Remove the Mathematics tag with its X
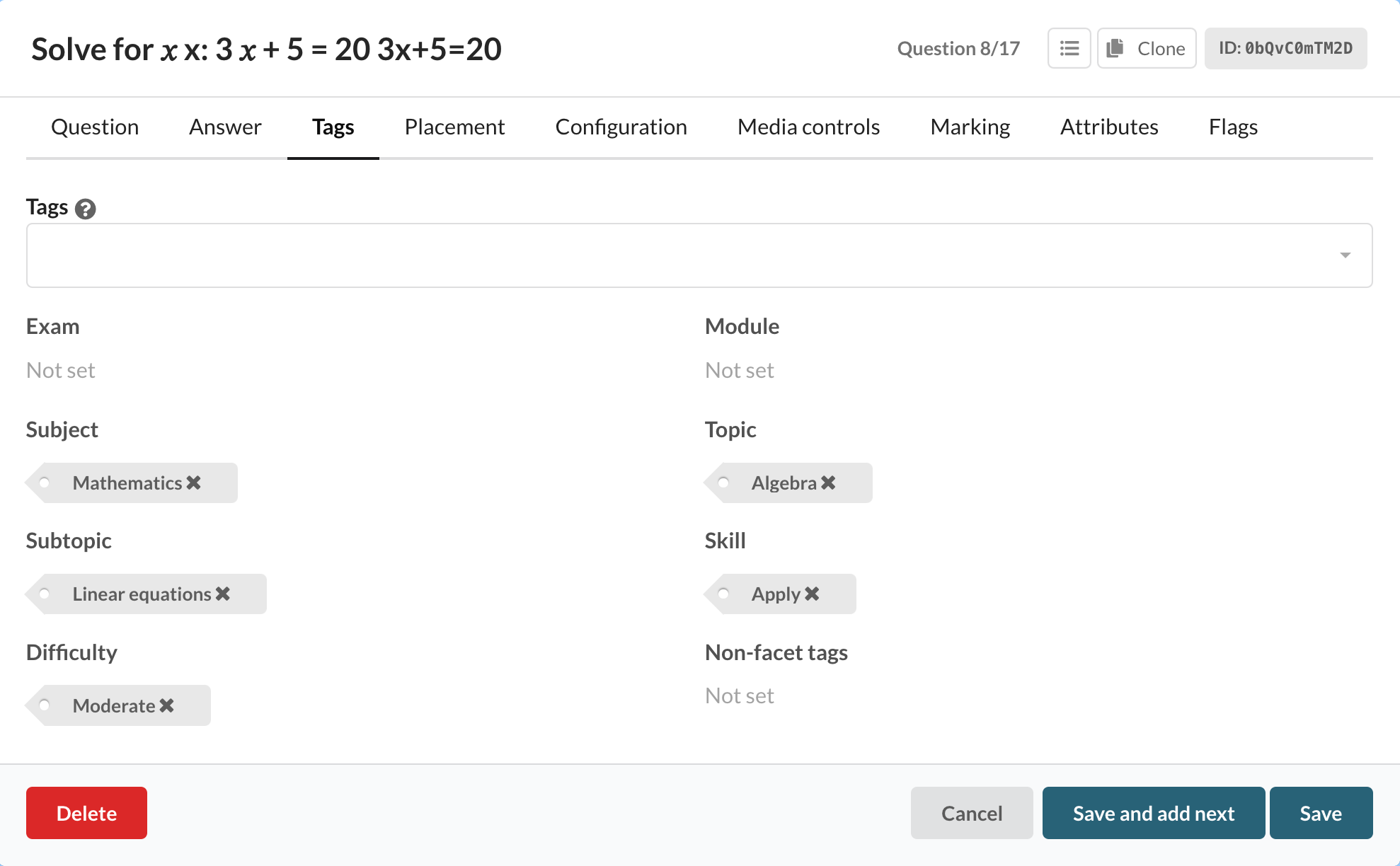Image resolution: width=1400 pixels, height=866 pixels. pos(194,483)
